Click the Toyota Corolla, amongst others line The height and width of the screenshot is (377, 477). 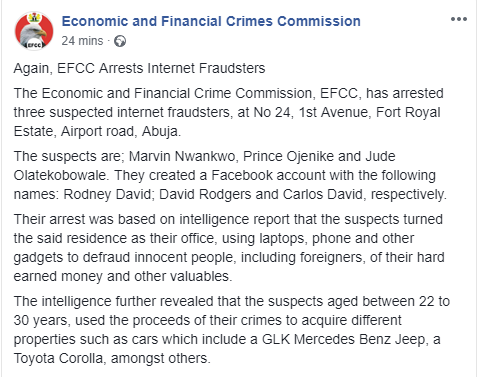112,358
